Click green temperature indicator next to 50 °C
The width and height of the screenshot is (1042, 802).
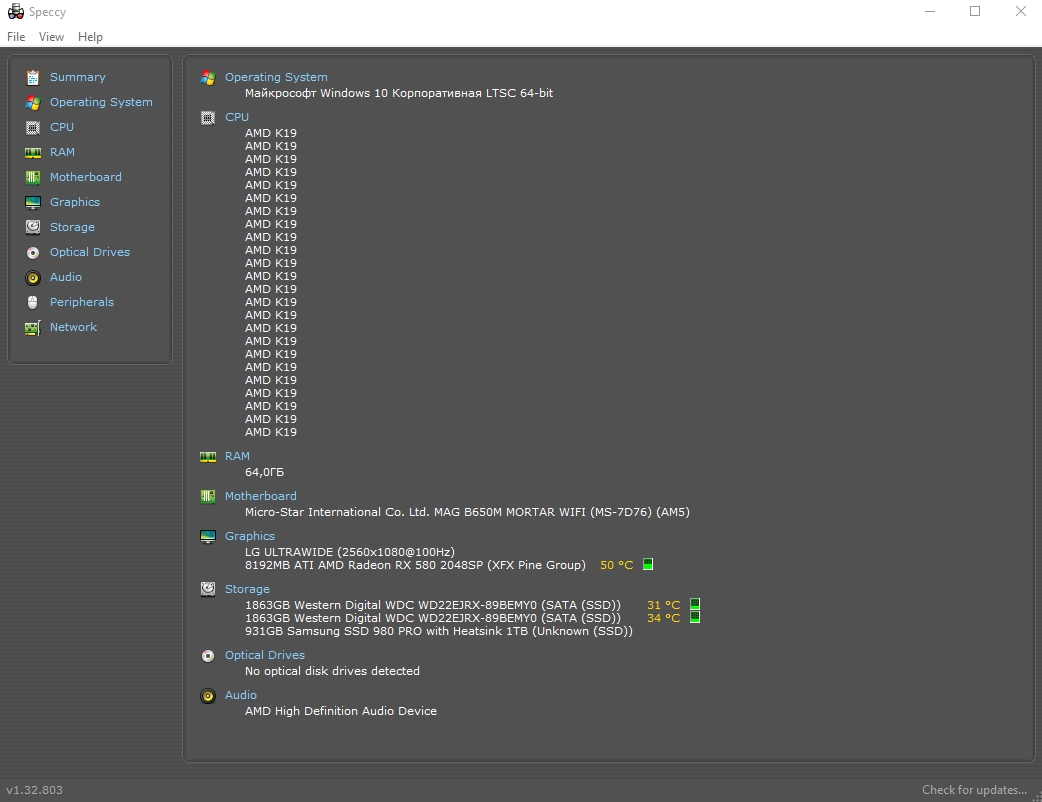pos(648,564)
